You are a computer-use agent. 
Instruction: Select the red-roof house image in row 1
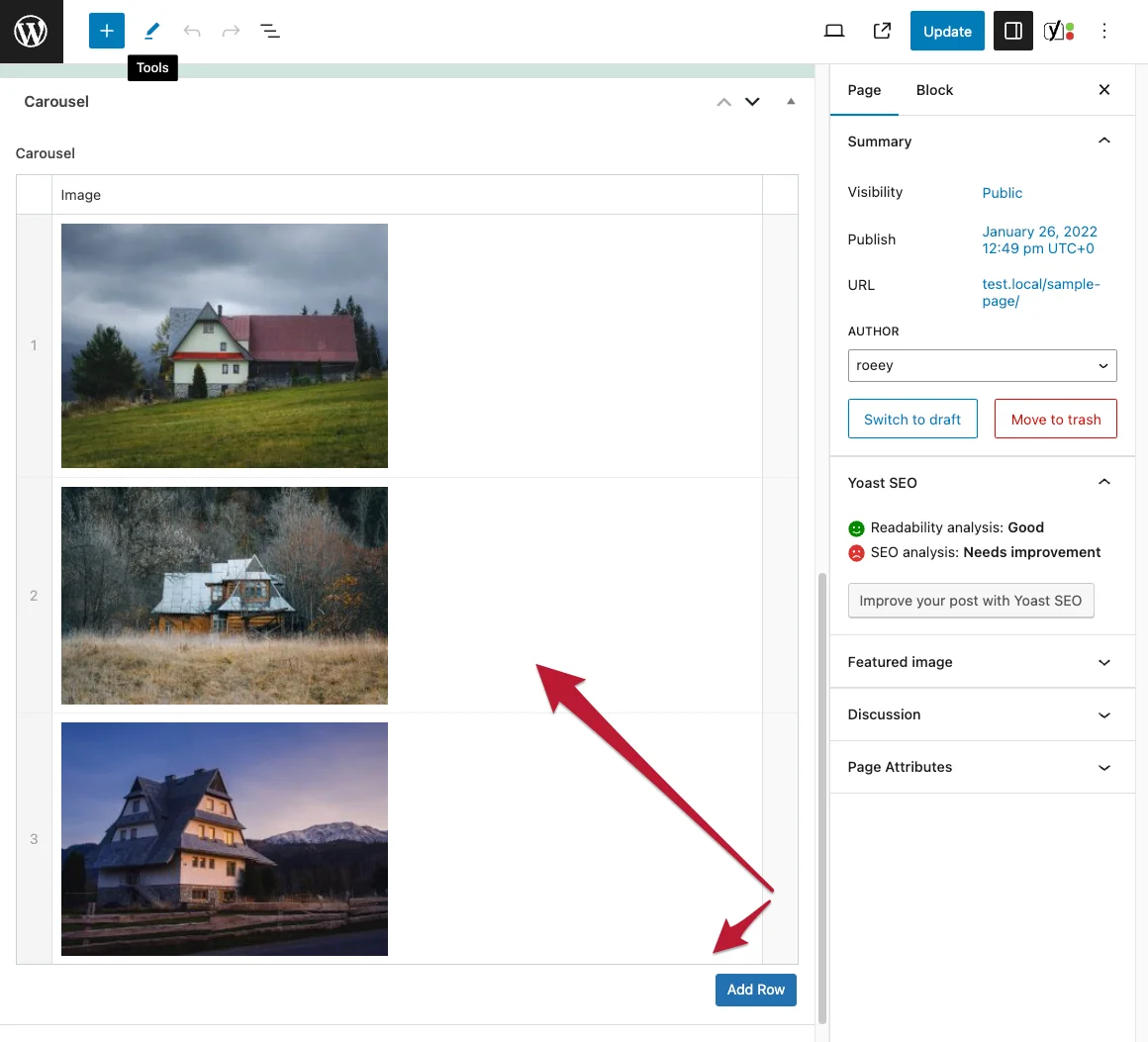pos(224,345)
